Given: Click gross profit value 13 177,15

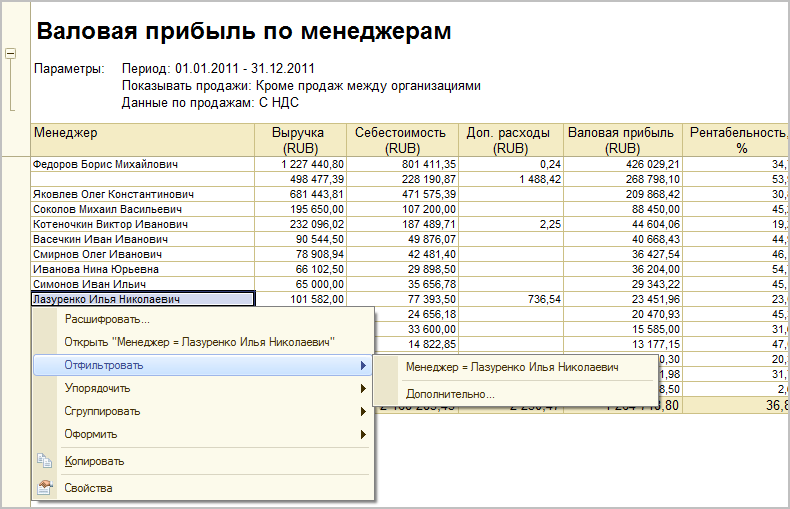Looking at the screenshot, I should [x=656, y=344].
